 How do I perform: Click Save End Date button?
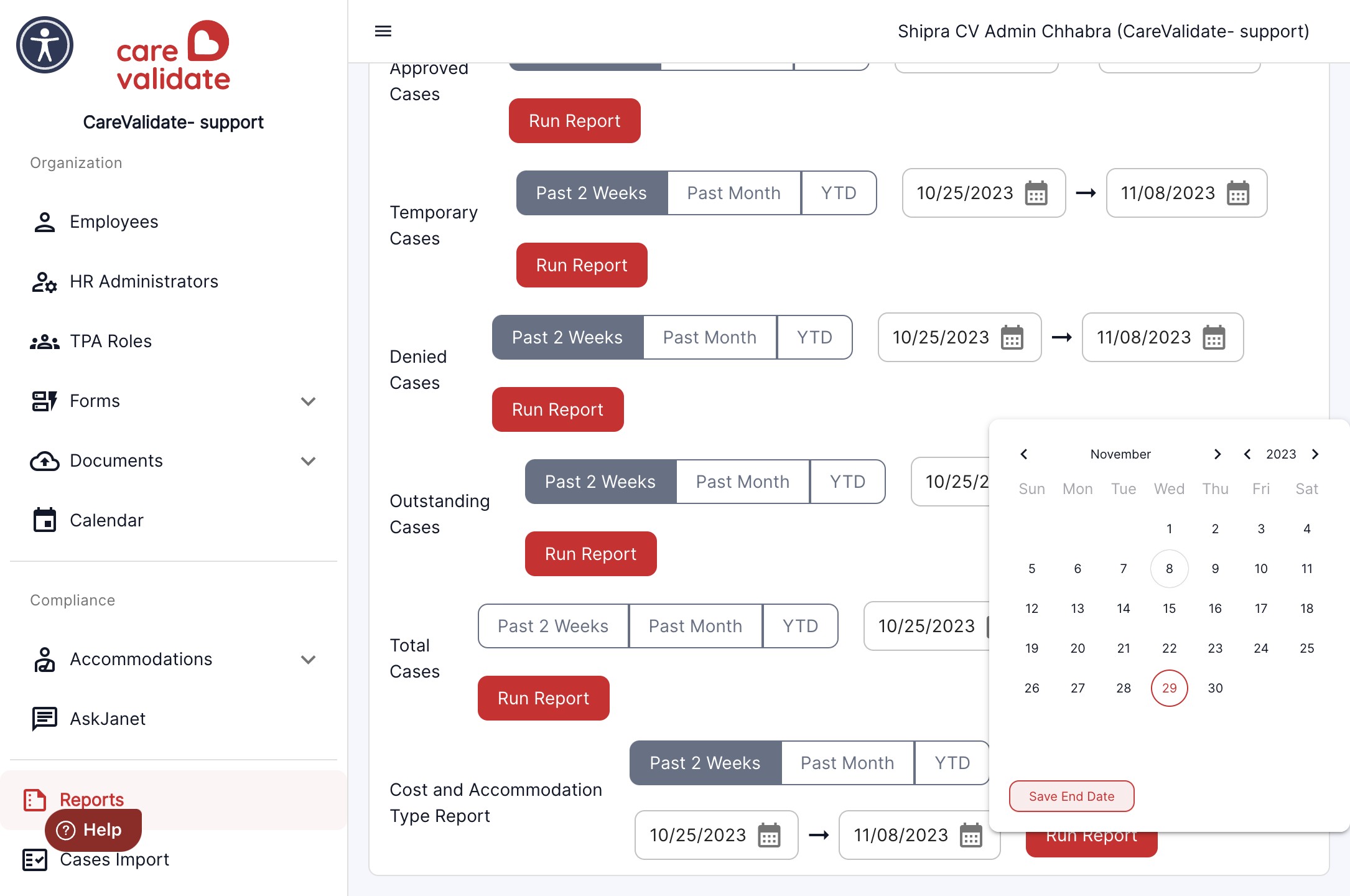tap(1071, 796)
